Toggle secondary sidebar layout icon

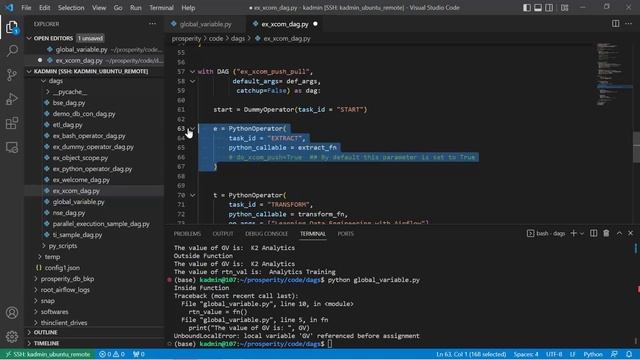(549, 7)
